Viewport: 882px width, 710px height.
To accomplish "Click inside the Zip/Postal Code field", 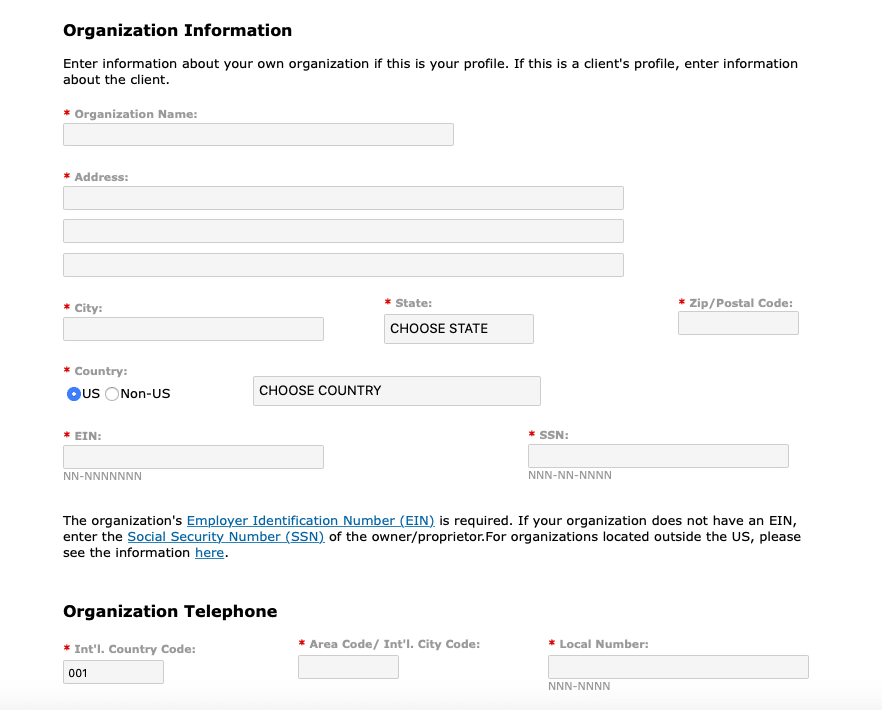I will click(x=738, y=322).
